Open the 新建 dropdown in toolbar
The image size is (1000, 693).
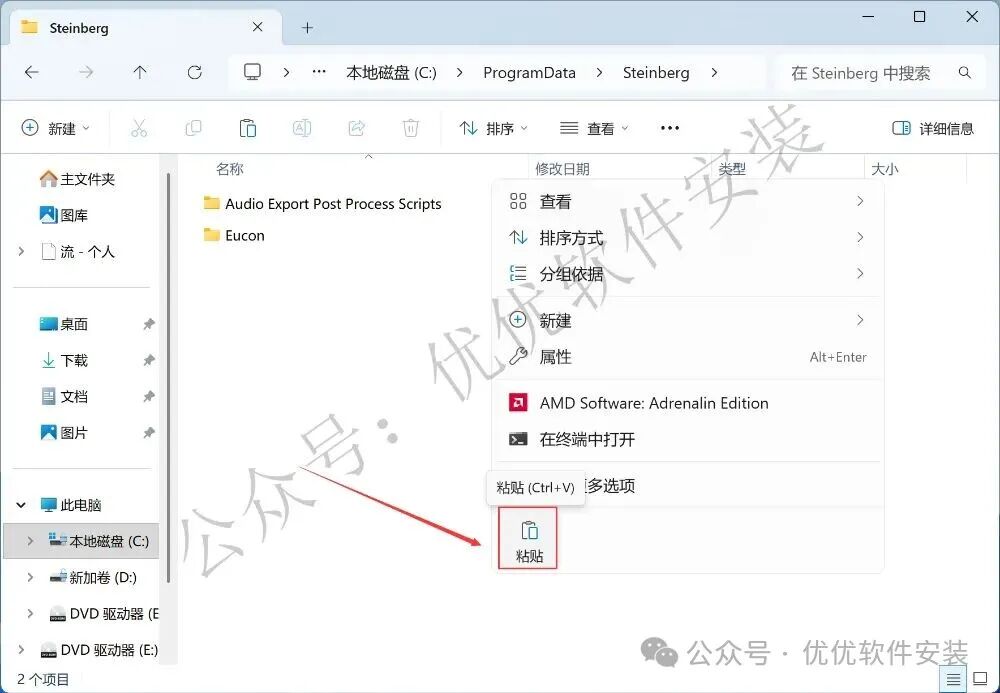56,129
